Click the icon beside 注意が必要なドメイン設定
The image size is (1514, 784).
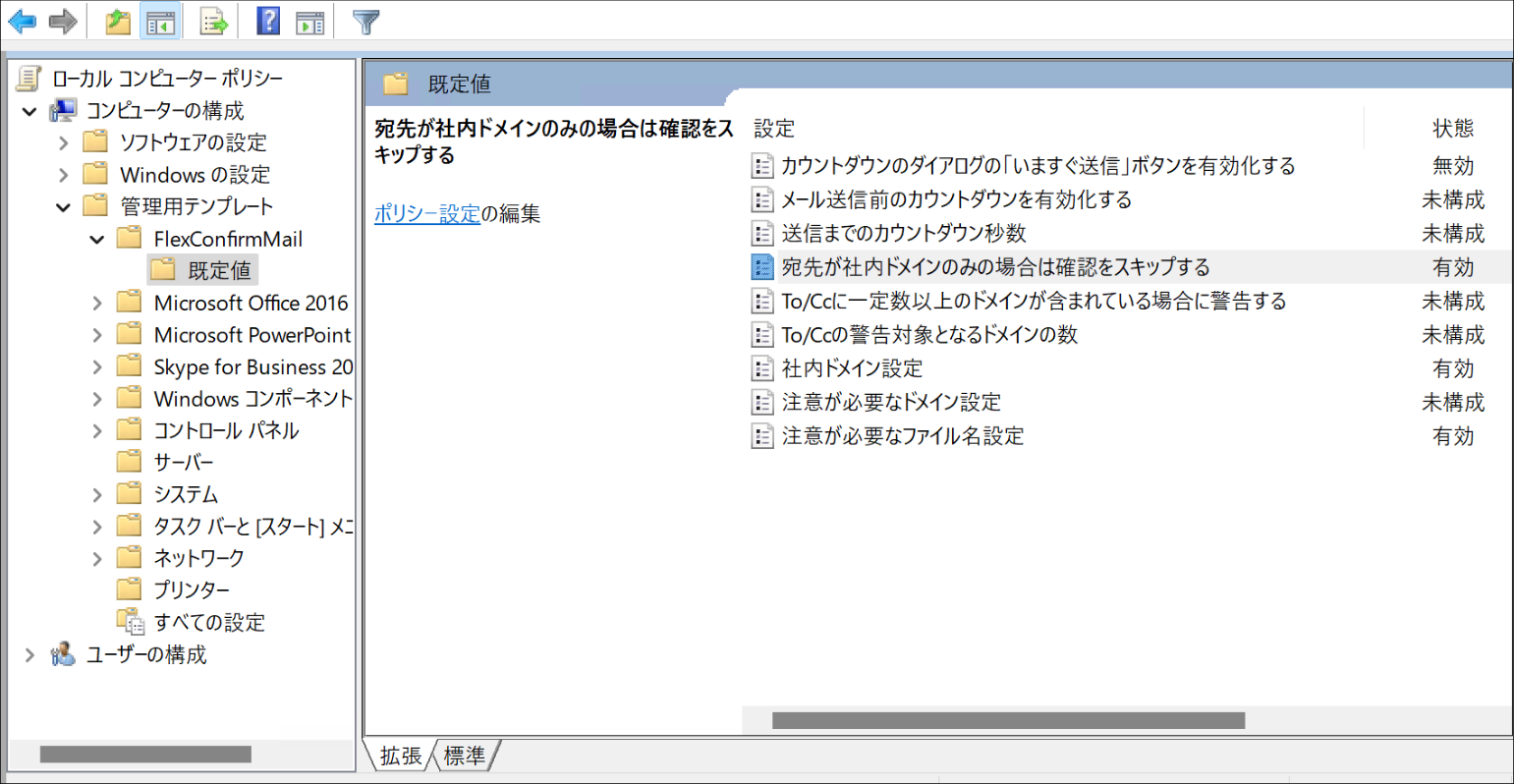(x=762, y=402)
